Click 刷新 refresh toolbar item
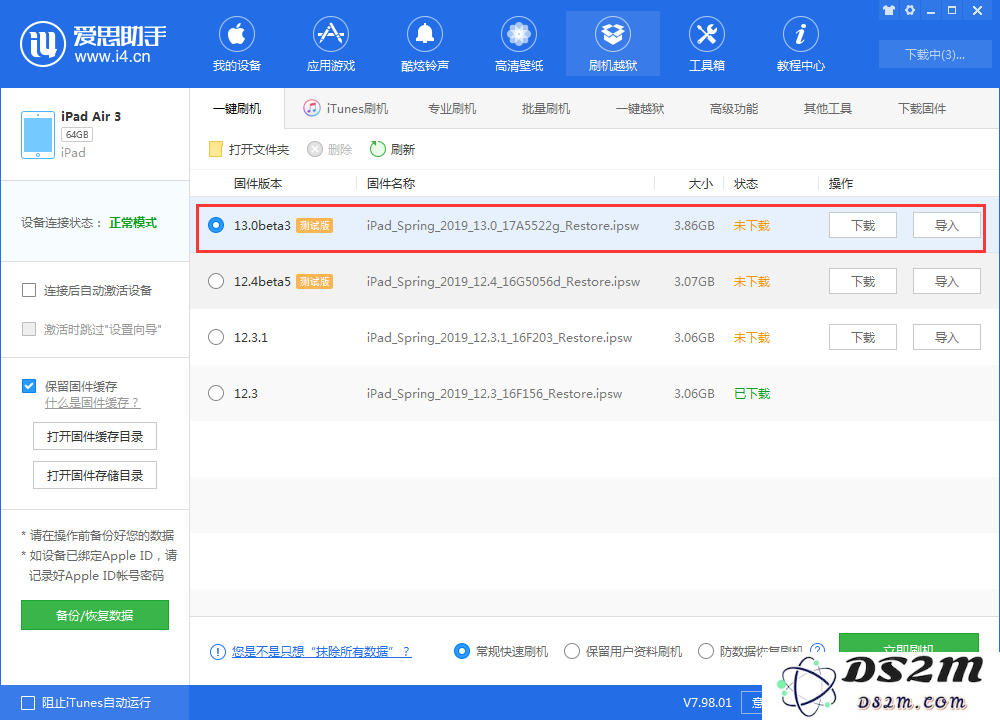 (x=393, y=149)
